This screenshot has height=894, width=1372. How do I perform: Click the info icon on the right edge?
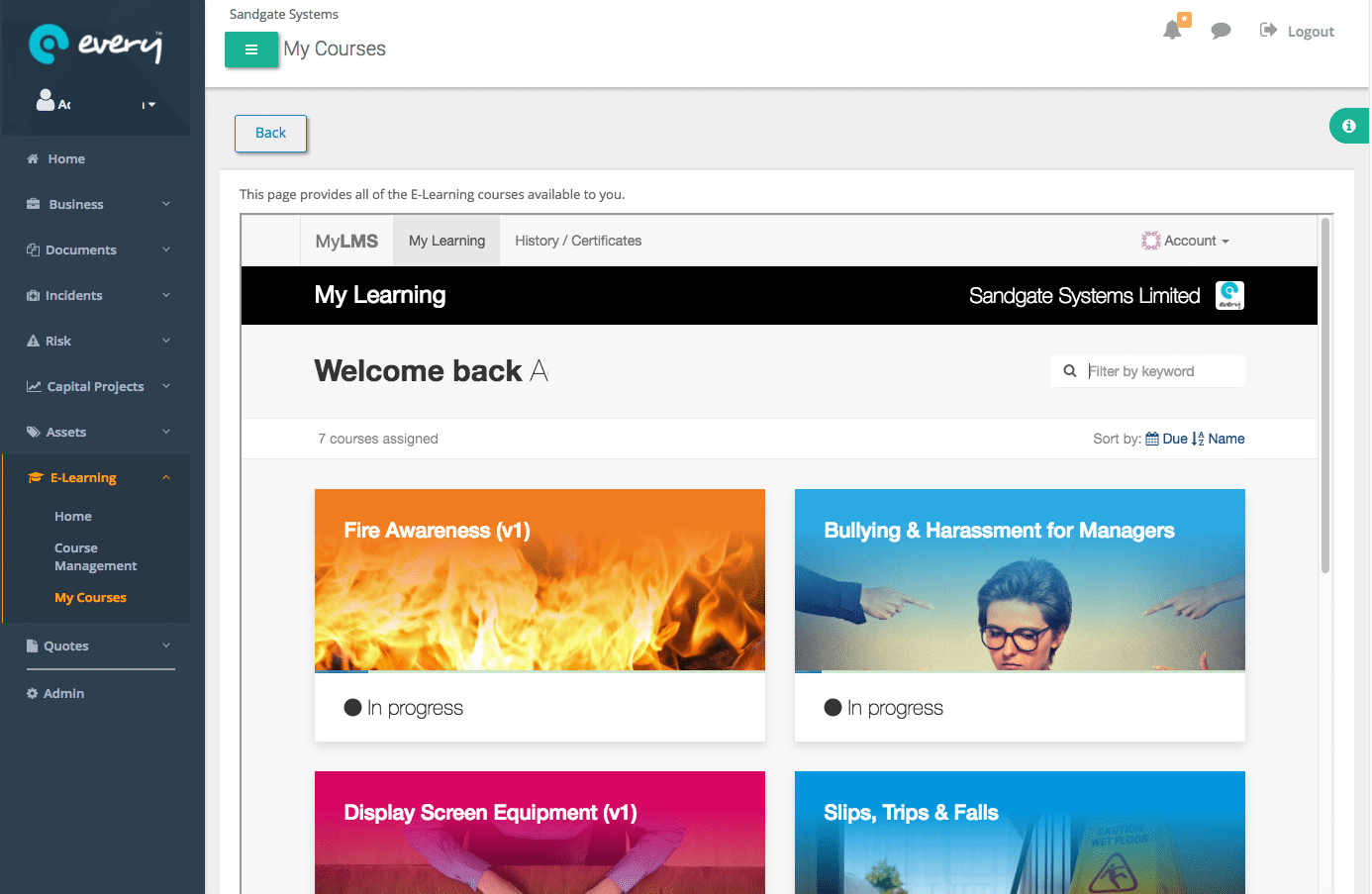click(1348, 126)
